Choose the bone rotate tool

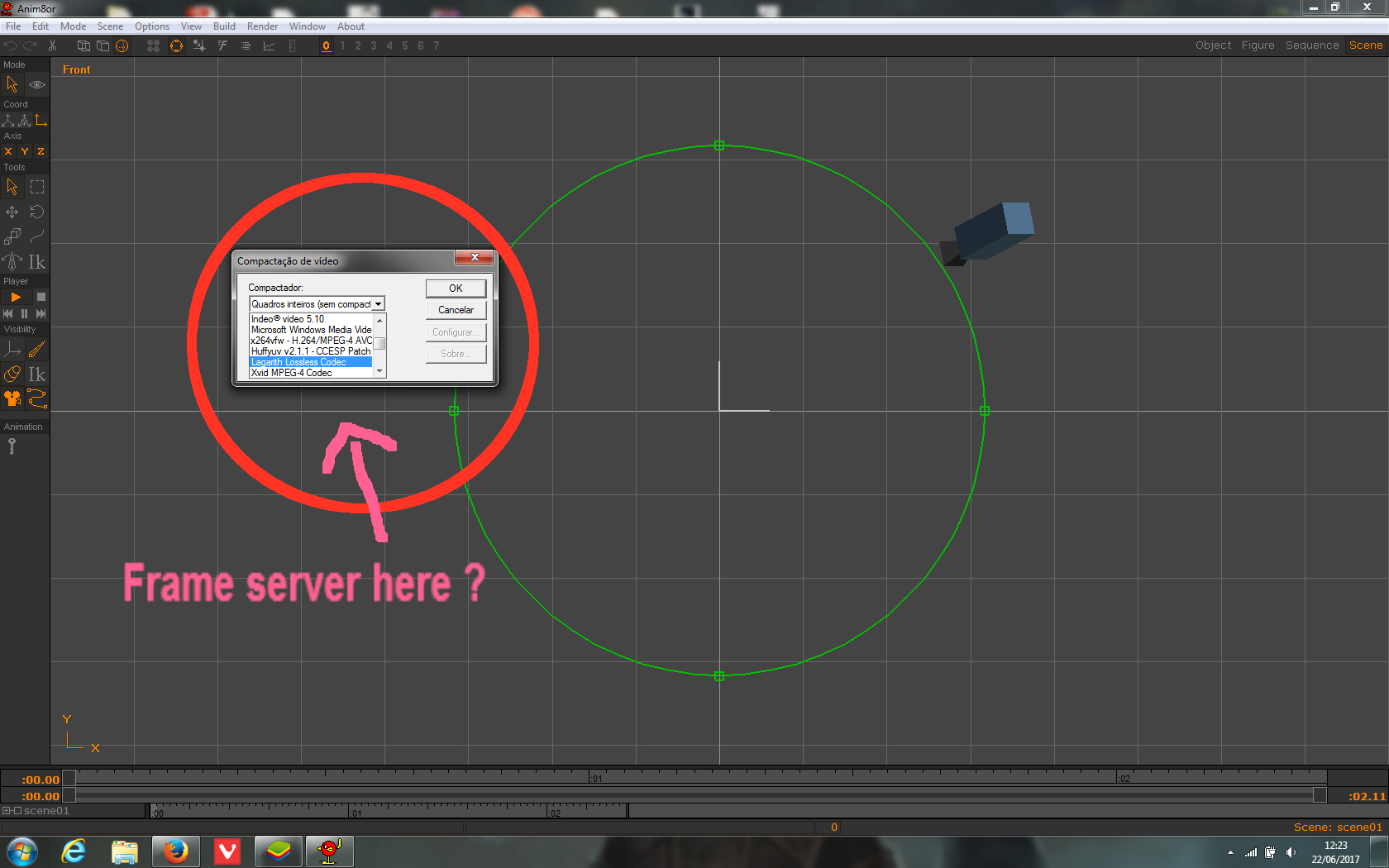[12, 262]
